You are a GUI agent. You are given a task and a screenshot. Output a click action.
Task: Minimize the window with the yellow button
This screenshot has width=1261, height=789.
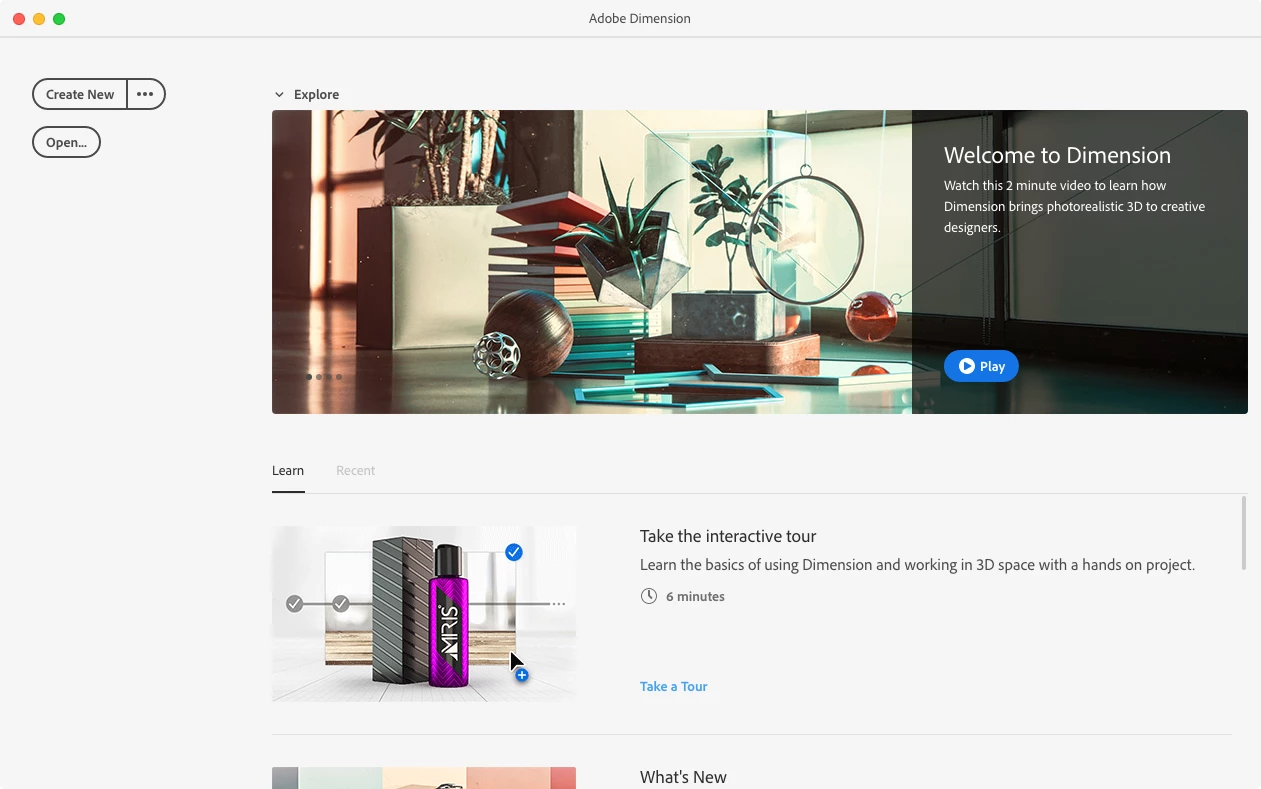click(39, 19)
